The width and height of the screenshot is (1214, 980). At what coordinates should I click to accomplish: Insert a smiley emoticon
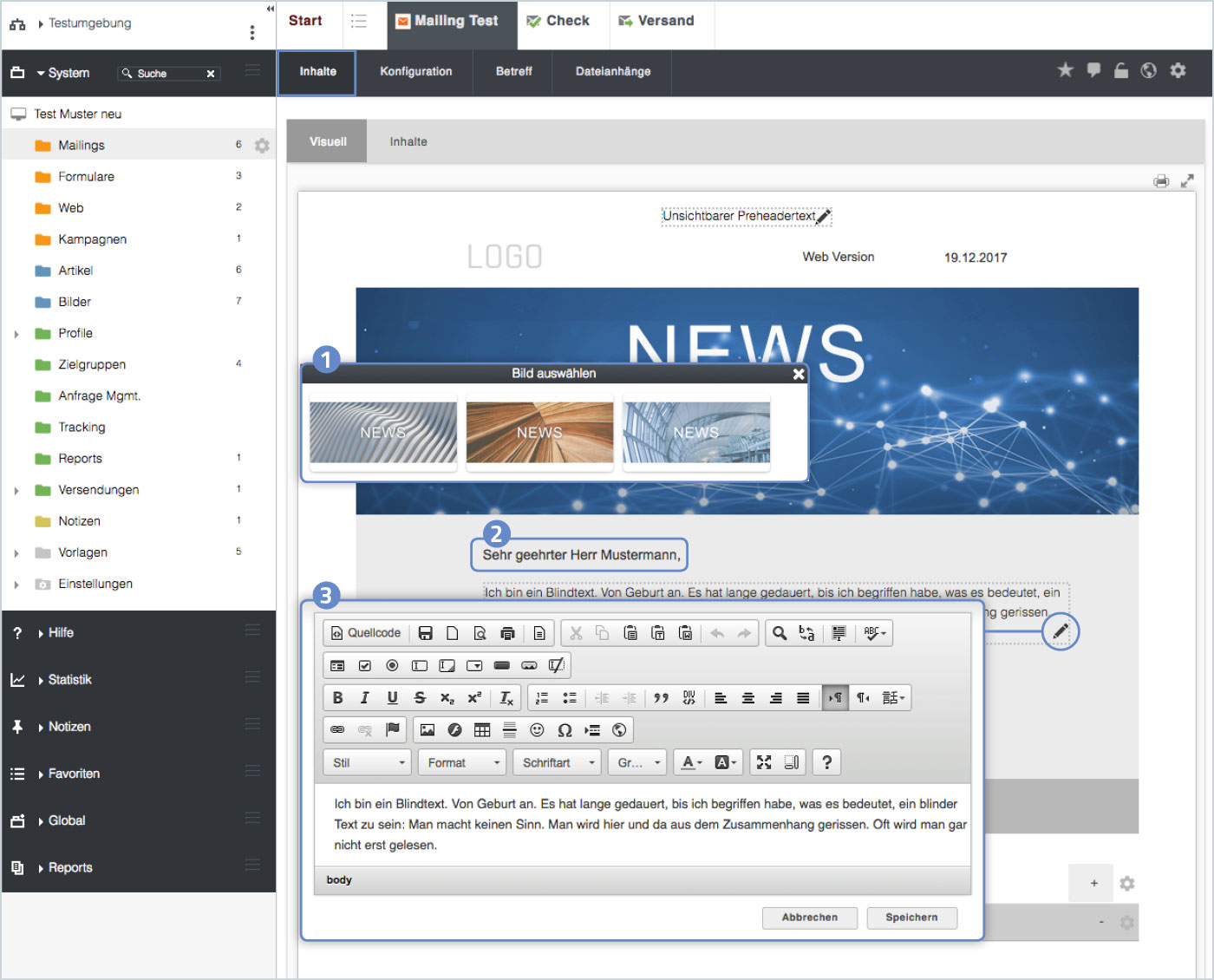pyautogui.click(x=537, y=730)
